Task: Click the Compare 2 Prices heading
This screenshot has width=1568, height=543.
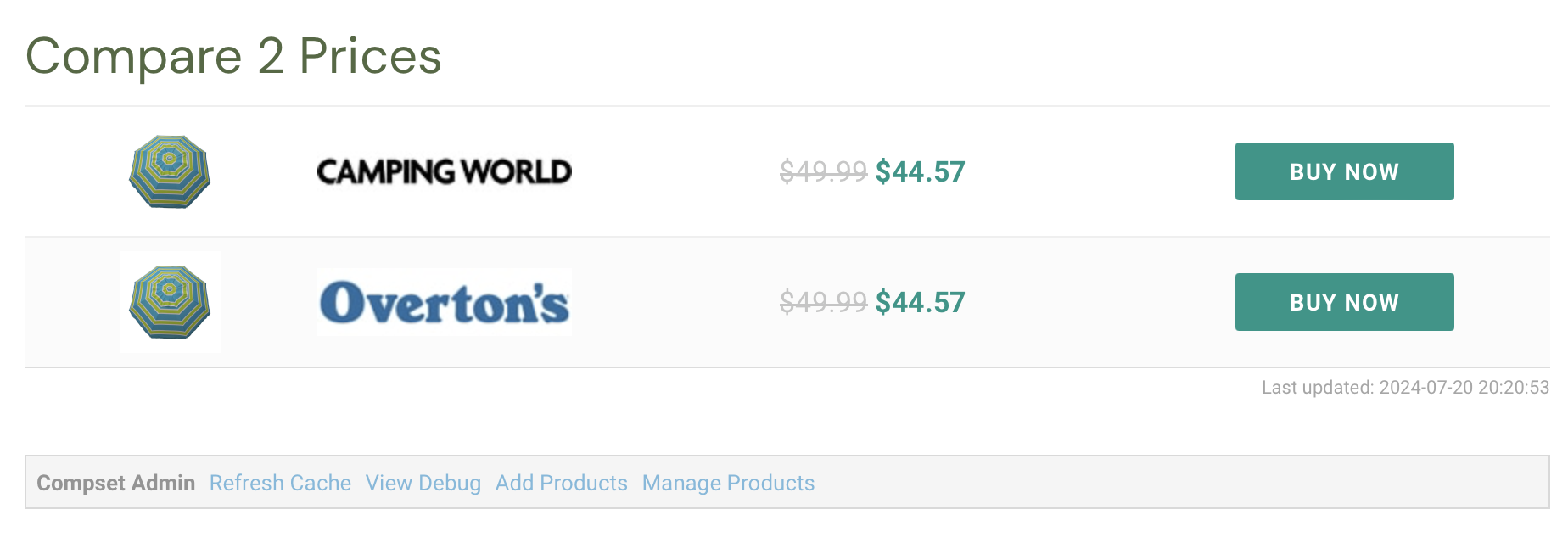Action: pyautogui.click(x=233, y=56)
